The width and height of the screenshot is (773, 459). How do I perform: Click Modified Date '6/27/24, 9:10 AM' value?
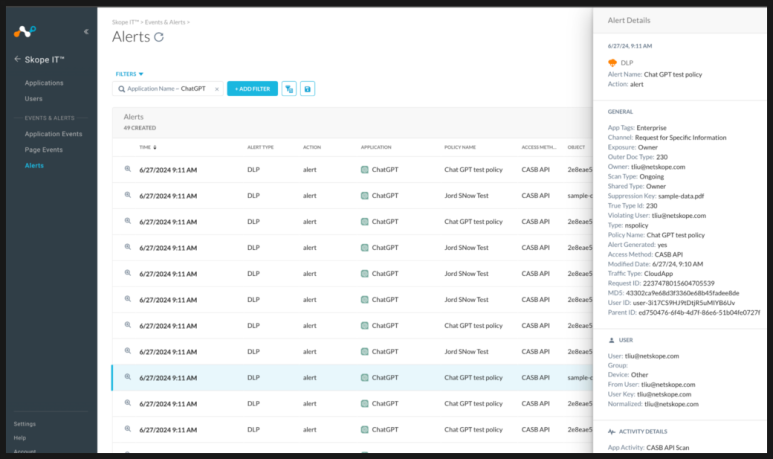pyautogui.click(x=677, y=264)
